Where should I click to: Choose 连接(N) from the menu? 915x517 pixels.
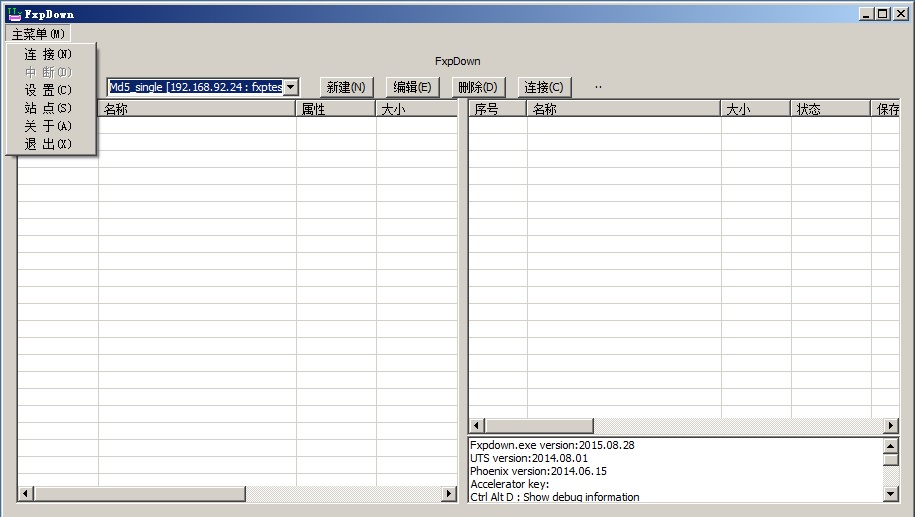tap(51, 54)
